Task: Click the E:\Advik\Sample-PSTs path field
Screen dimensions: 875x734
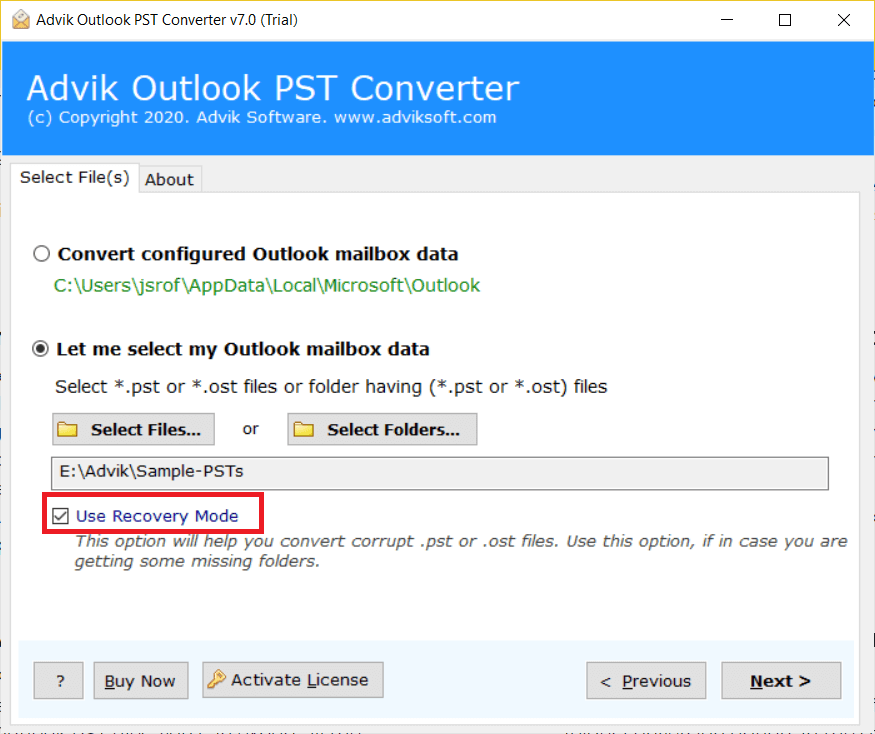Action: tap(440, 473)
